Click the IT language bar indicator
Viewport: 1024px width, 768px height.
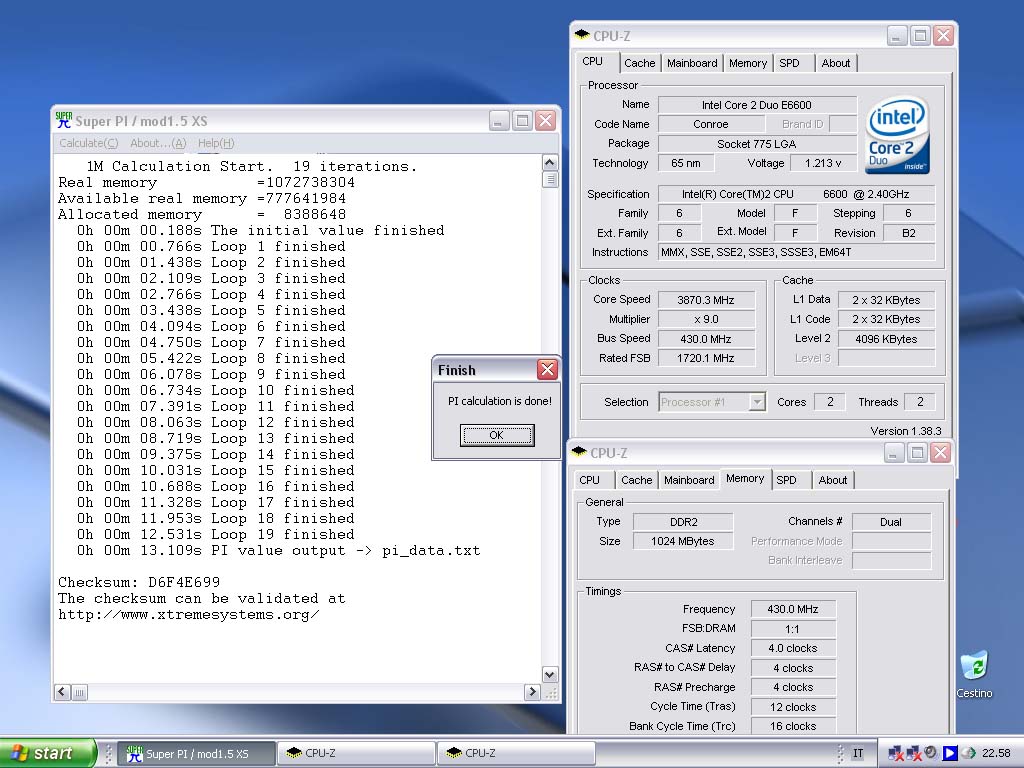[x=858, y=753]
